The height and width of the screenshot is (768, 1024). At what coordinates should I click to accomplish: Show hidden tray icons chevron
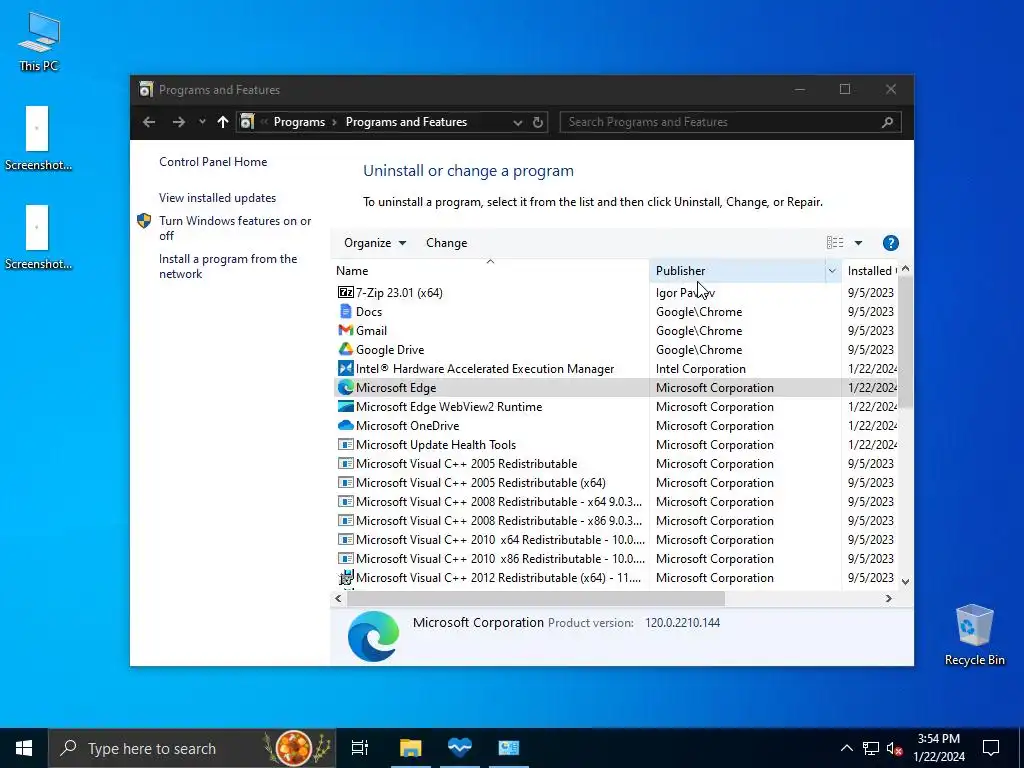pyautogui.click(x=846, y=748)
